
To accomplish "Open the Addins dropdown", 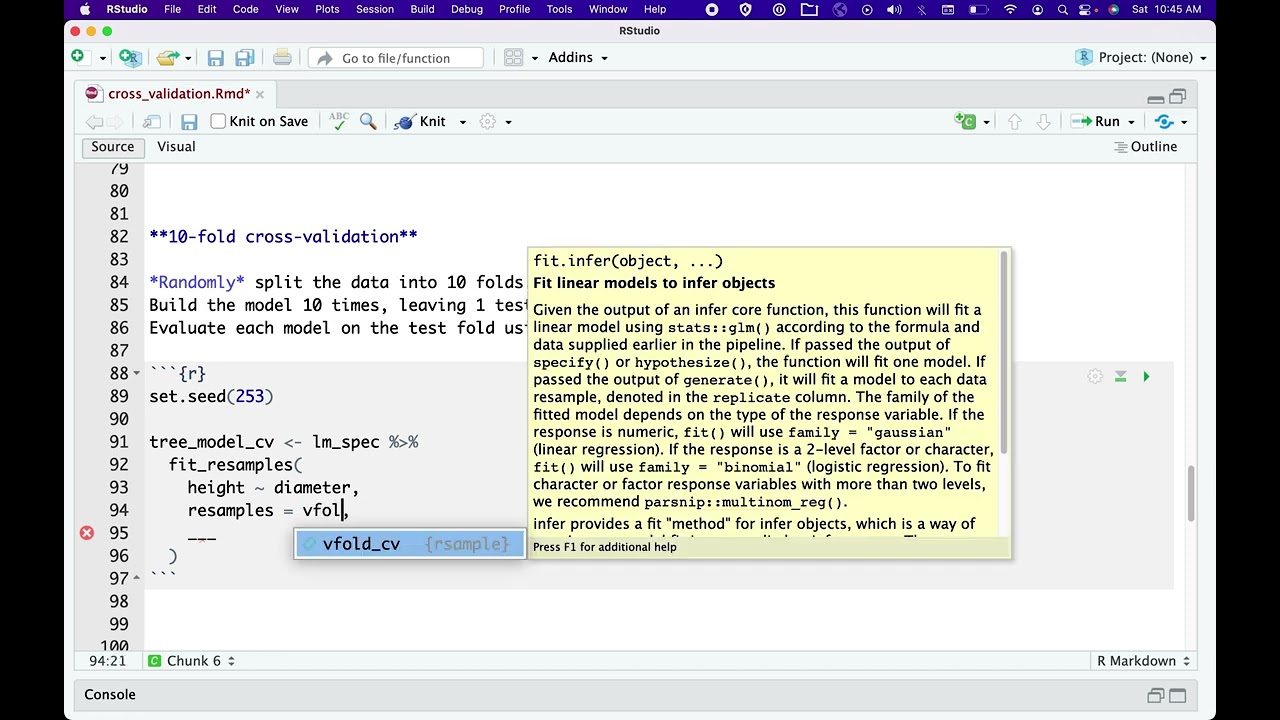I will coord(577,58).
